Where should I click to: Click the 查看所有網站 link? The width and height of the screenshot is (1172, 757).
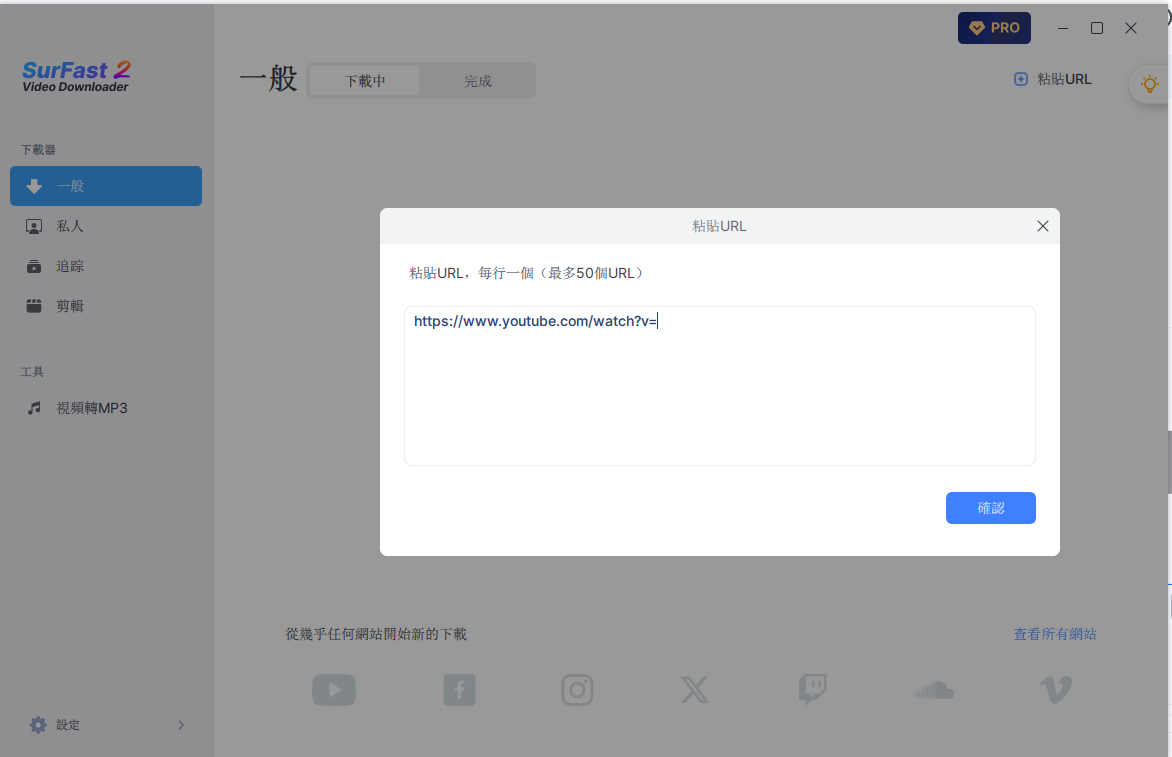[1055, 634]
